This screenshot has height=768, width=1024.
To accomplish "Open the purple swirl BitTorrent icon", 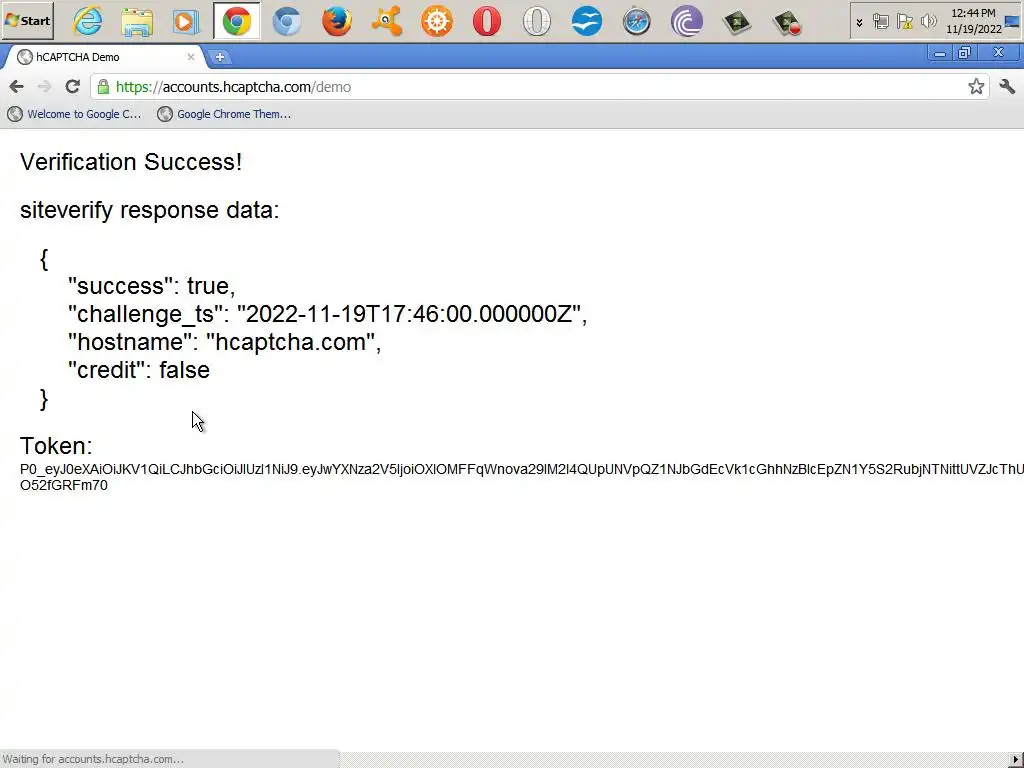I will tap(686, 22).
